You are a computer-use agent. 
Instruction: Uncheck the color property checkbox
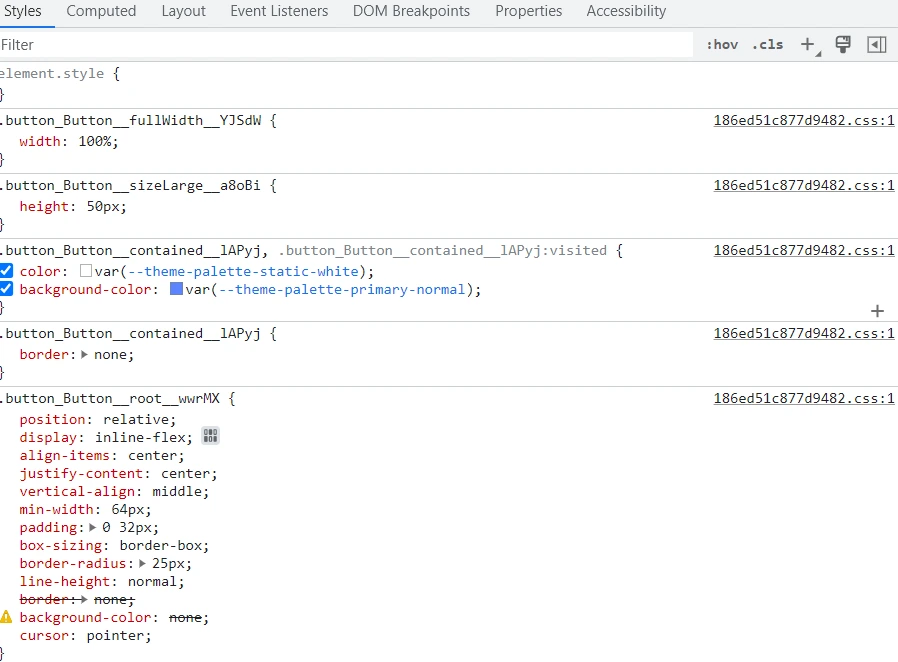coord(6,271)
